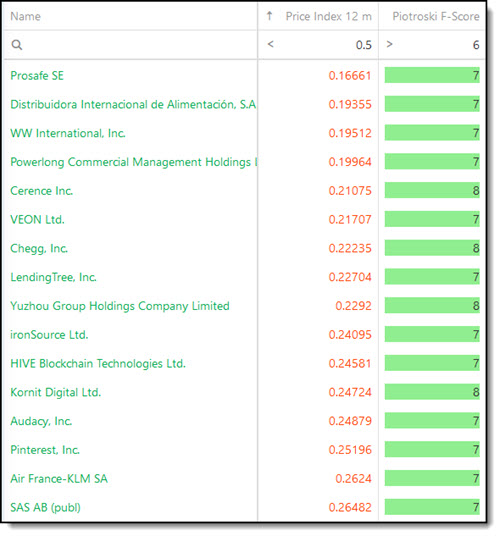Screen dimensions: 500x536
Task: Open the SAS AB (publ) link
Action: pos(45,507)
